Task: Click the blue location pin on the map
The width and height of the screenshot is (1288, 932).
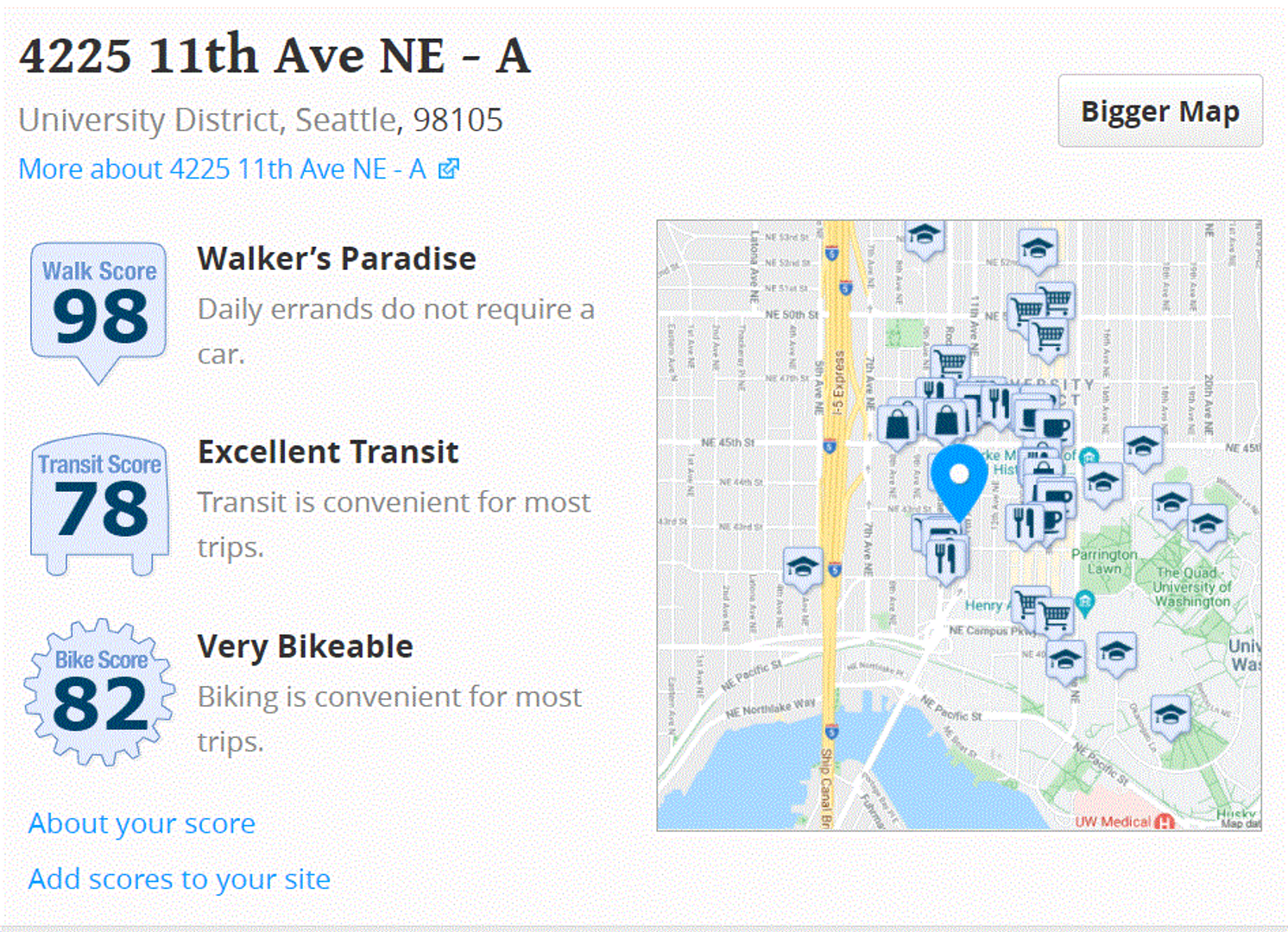Action: point(959,480)
